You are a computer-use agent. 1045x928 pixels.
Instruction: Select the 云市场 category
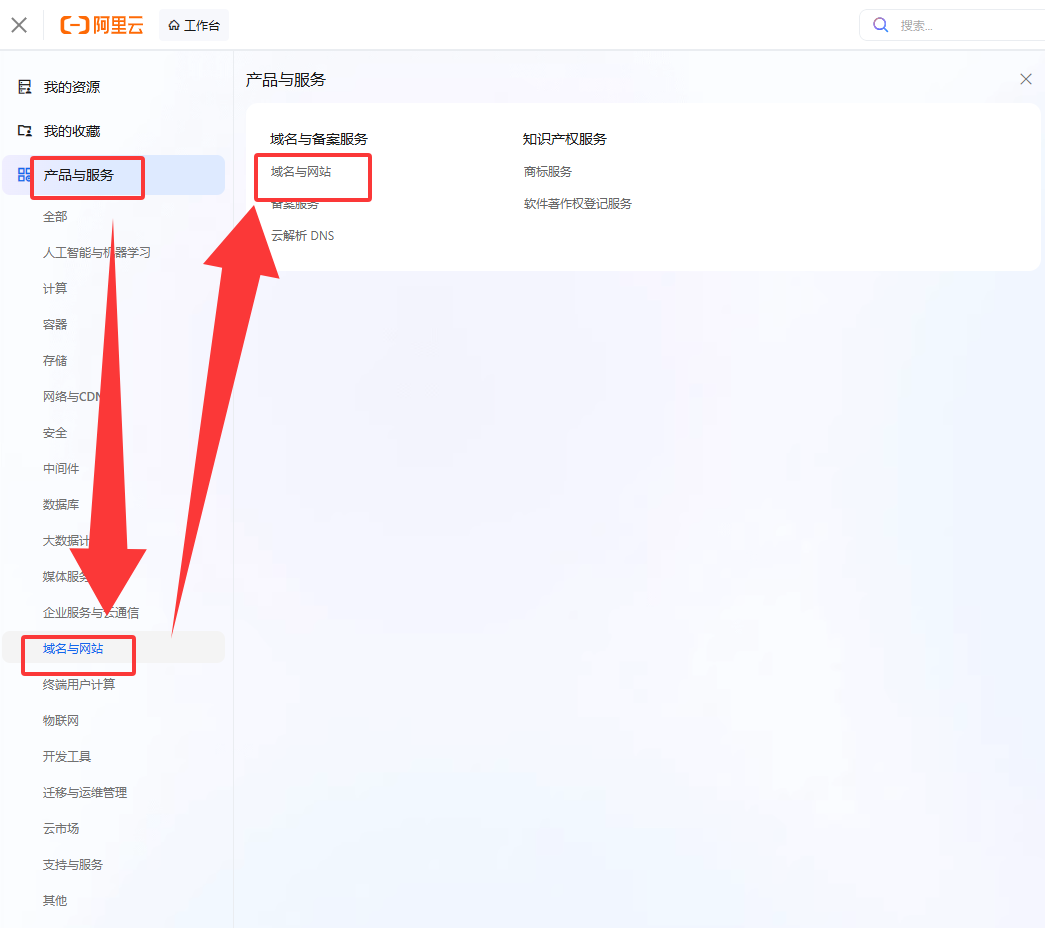(x=61, y=829)
